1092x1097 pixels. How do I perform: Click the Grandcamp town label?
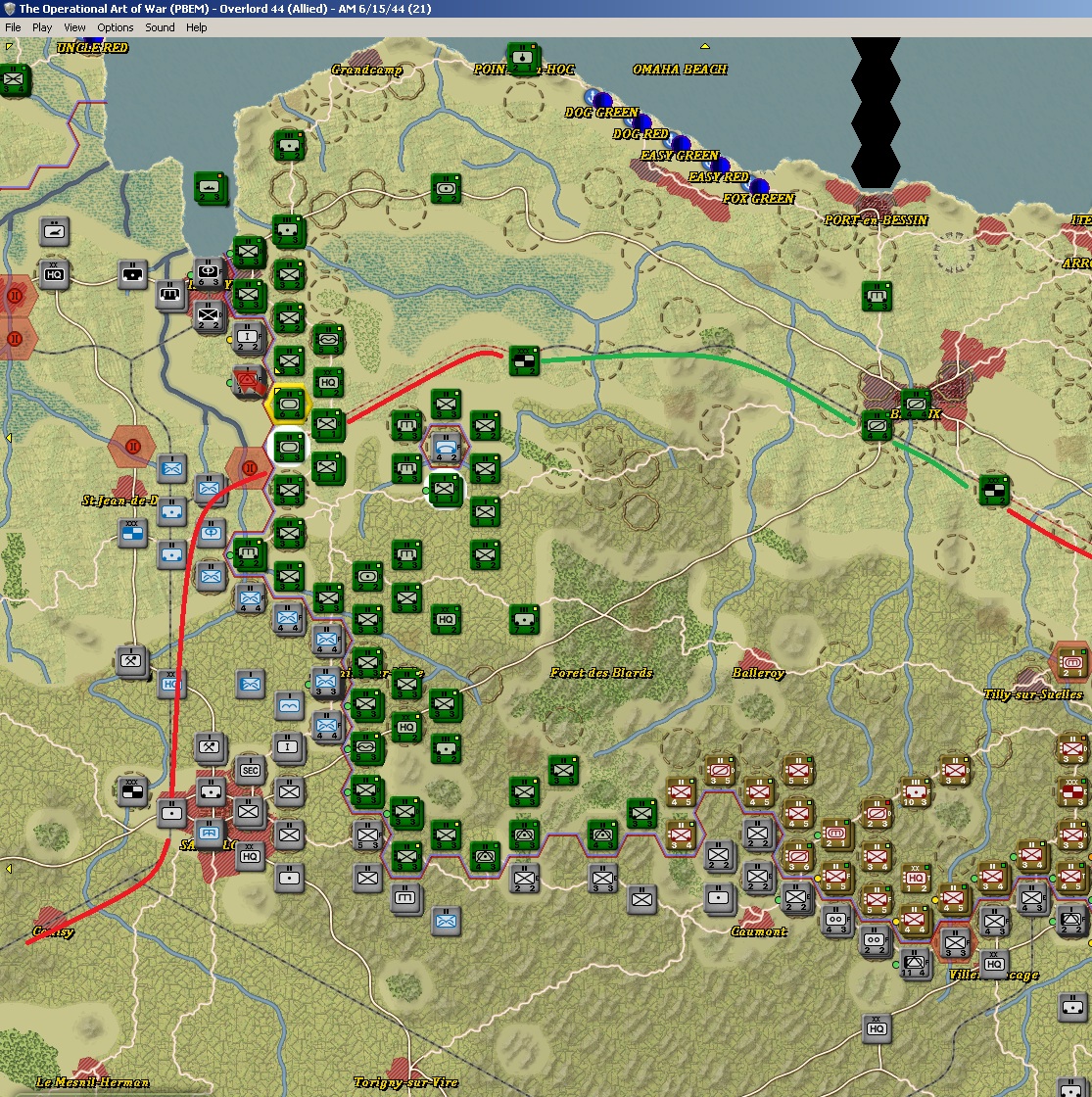click(x=366, y=70)
